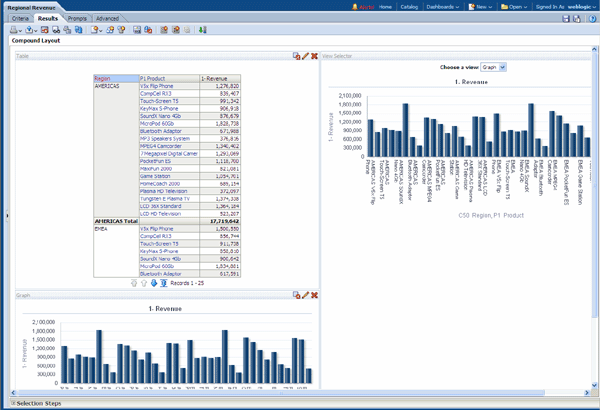Click LCD HD Television product link
This screenshot has height=410, width=600.
point(160,214)
